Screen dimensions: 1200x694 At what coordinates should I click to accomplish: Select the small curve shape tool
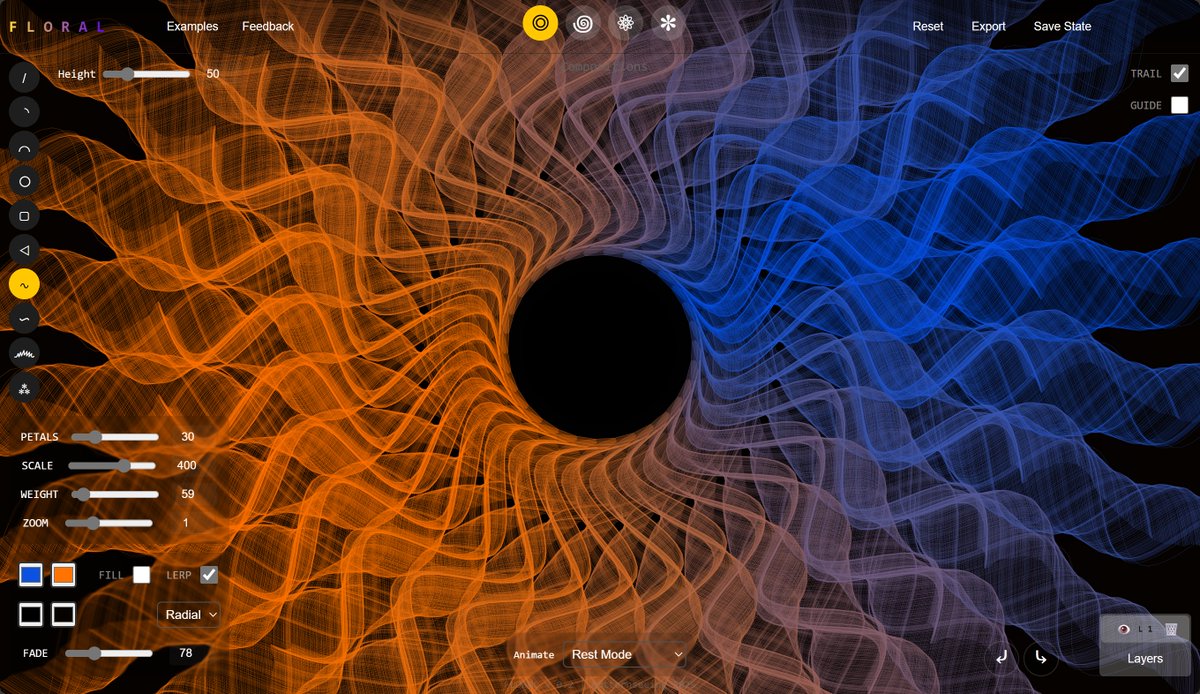coord(25,112)
